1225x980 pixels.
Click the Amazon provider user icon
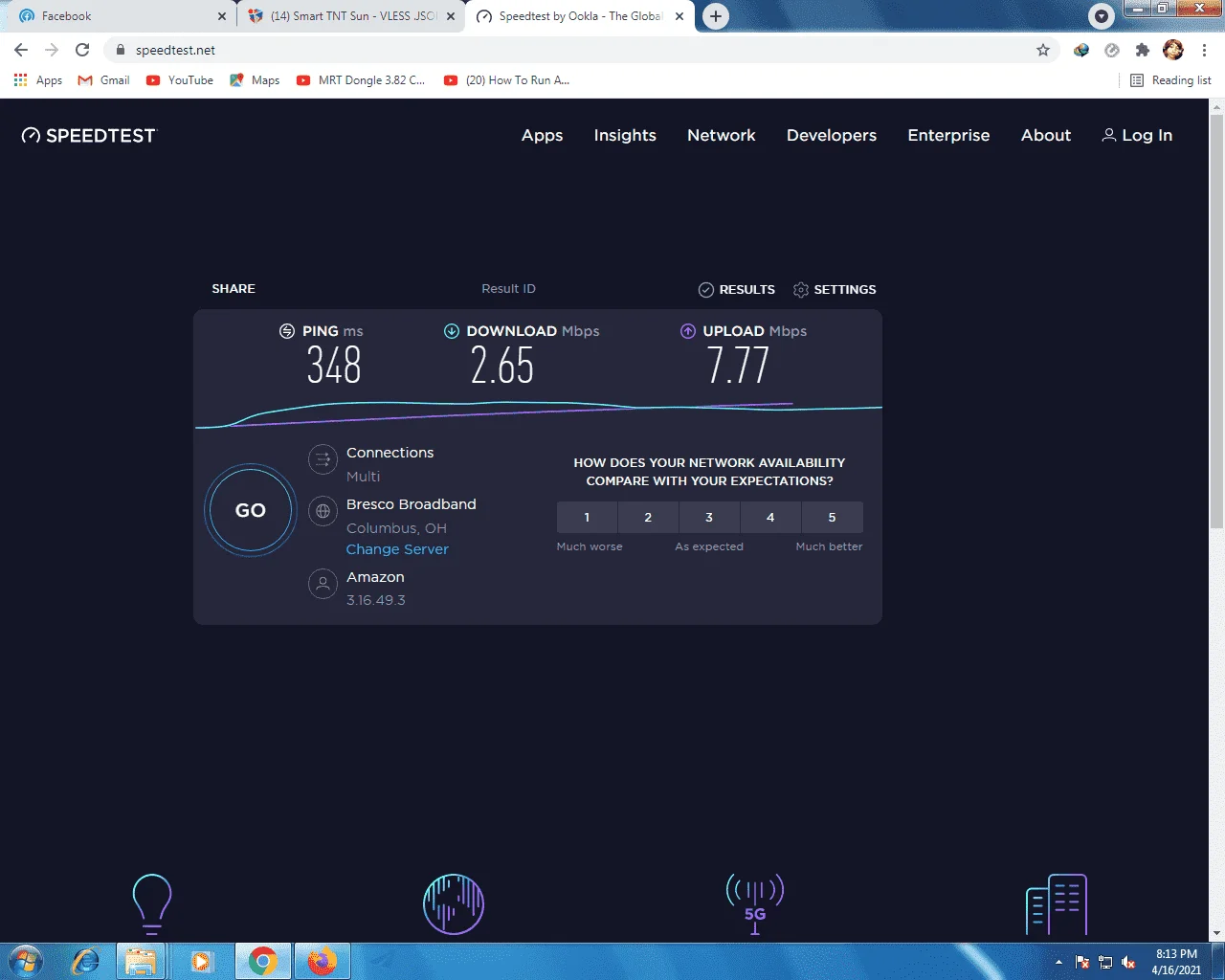click(323, 583)
